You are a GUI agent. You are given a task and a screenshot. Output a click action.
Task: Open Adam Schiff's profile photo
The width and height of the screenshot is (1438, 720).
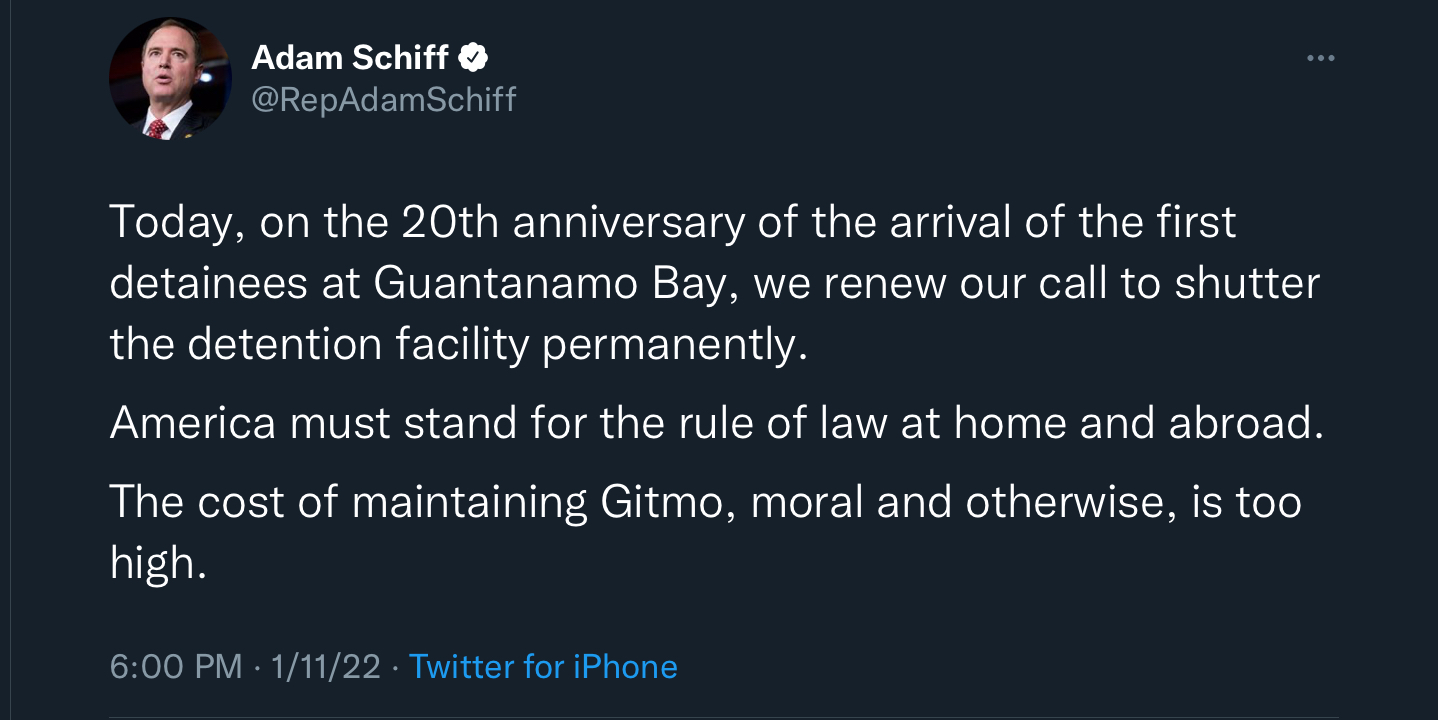coord(169,78)
